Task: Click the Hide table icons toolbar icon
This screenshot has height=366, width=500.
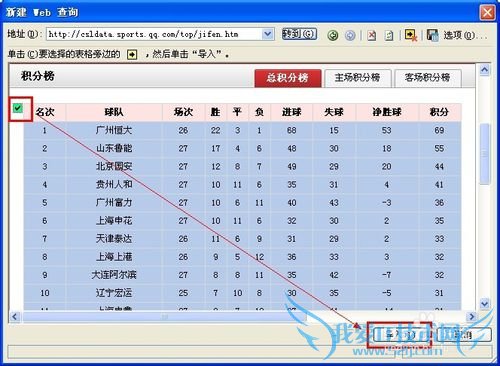Action: pyautogui.click(x=411, y=35)
